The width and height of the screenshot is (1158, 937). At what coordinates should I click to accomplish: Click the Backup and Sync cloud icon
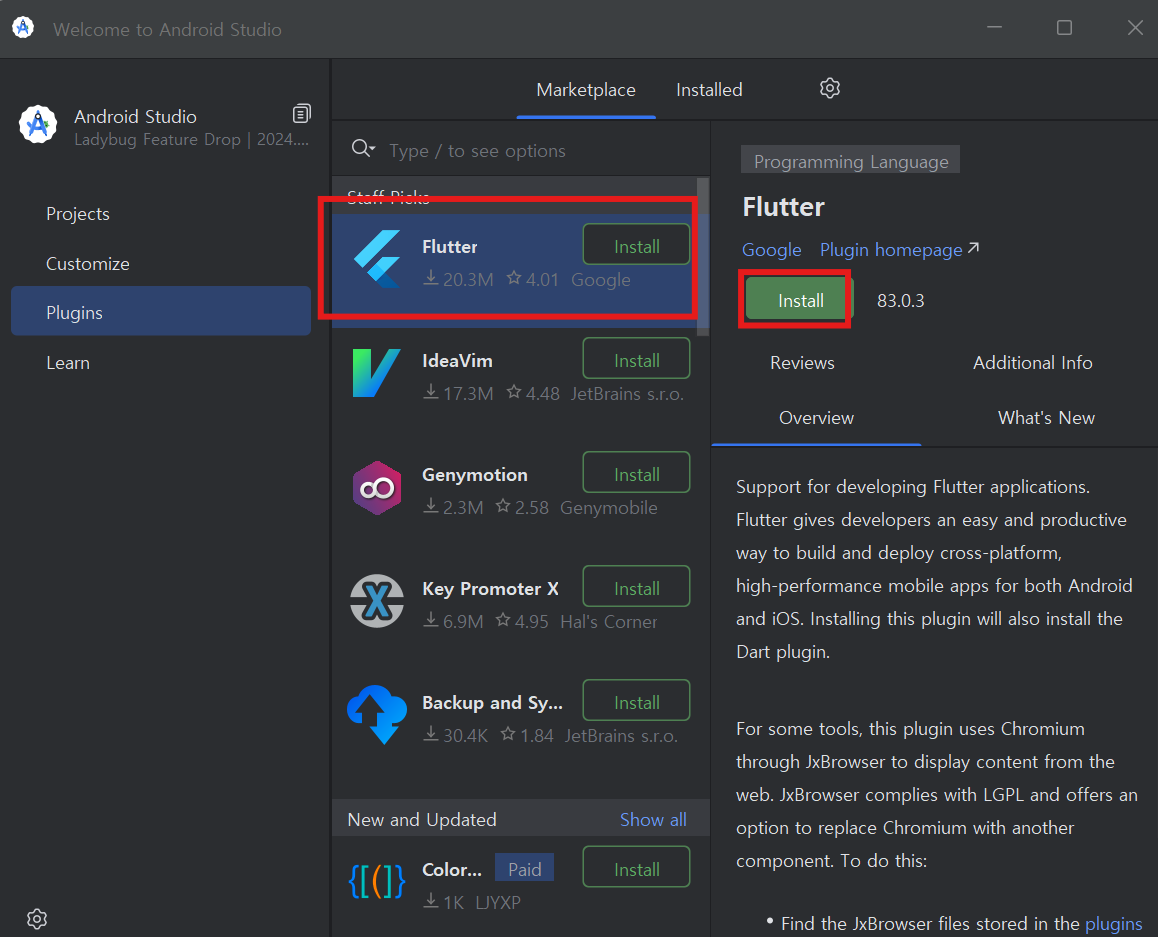point(377,714)
